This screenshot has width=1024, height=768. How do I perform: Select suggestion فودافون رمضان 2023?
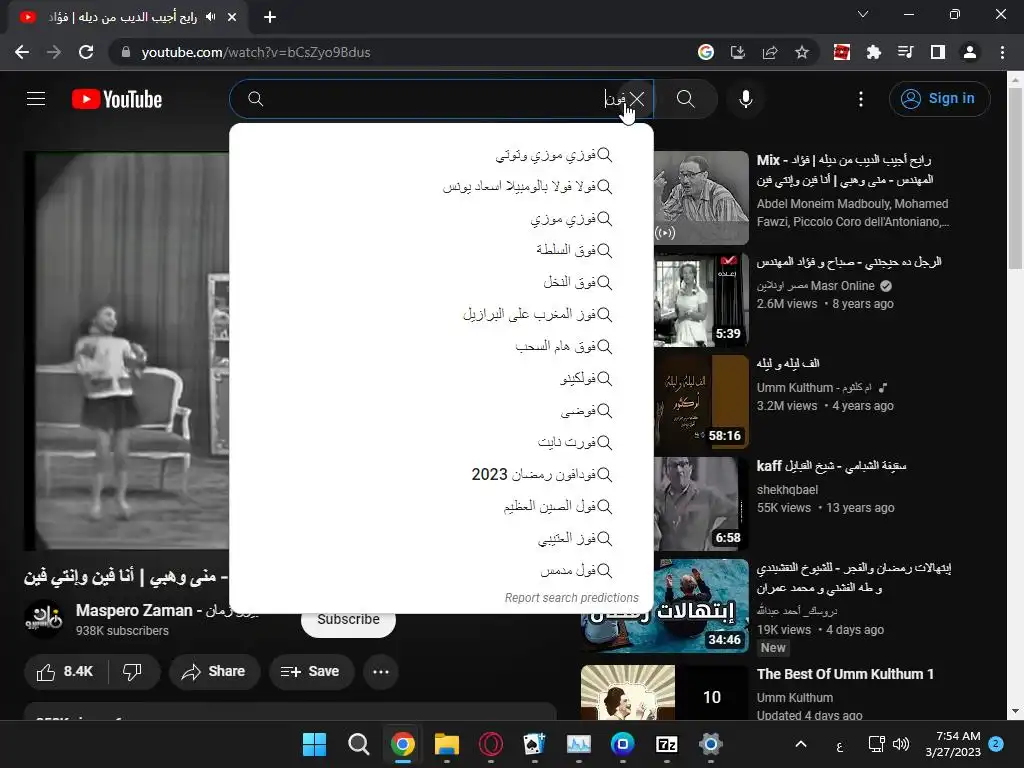441,475
